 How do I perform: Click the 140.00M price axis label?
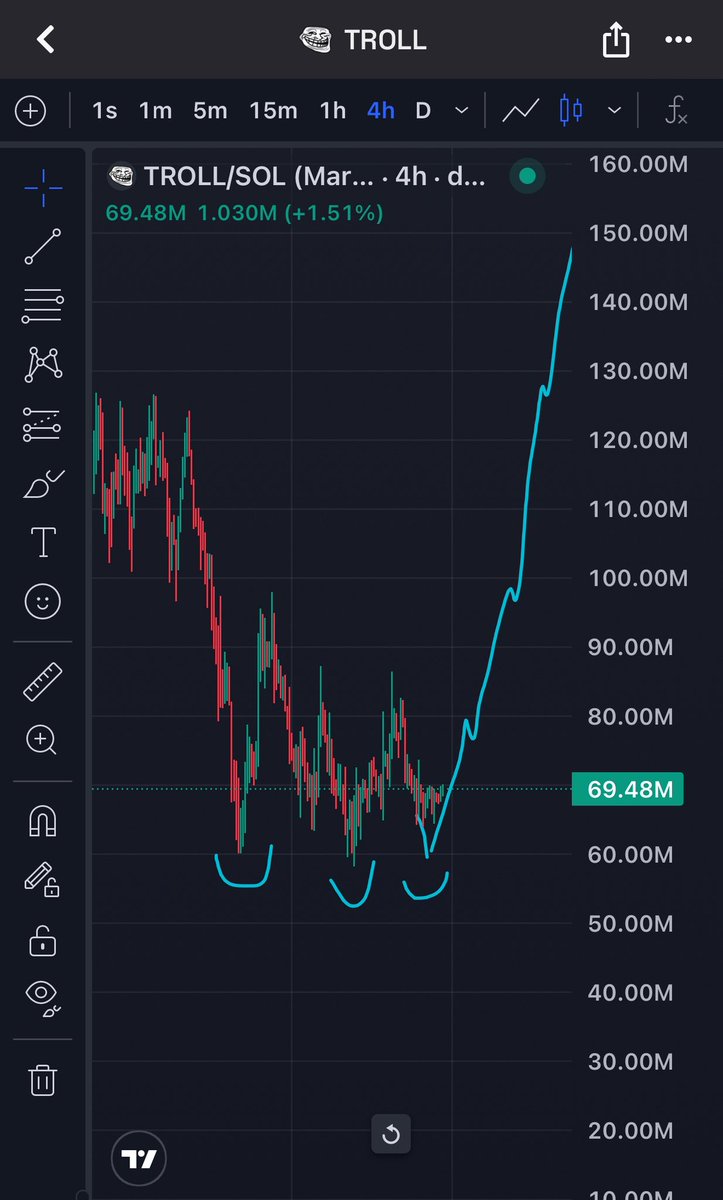[637, 301]
